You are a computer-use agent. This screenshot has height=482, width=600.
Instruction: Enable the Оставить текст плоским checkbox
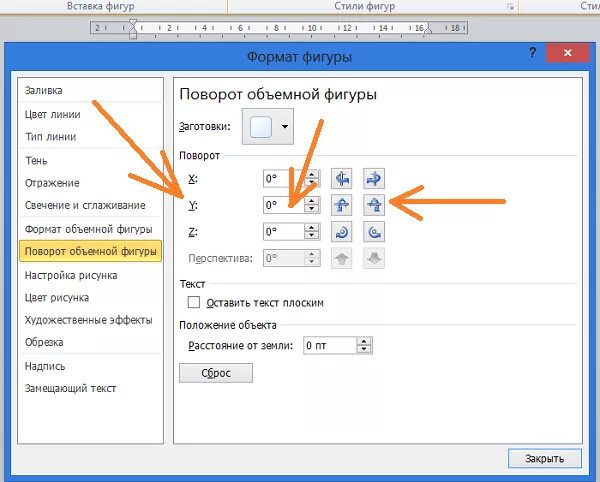coord(194,302)
